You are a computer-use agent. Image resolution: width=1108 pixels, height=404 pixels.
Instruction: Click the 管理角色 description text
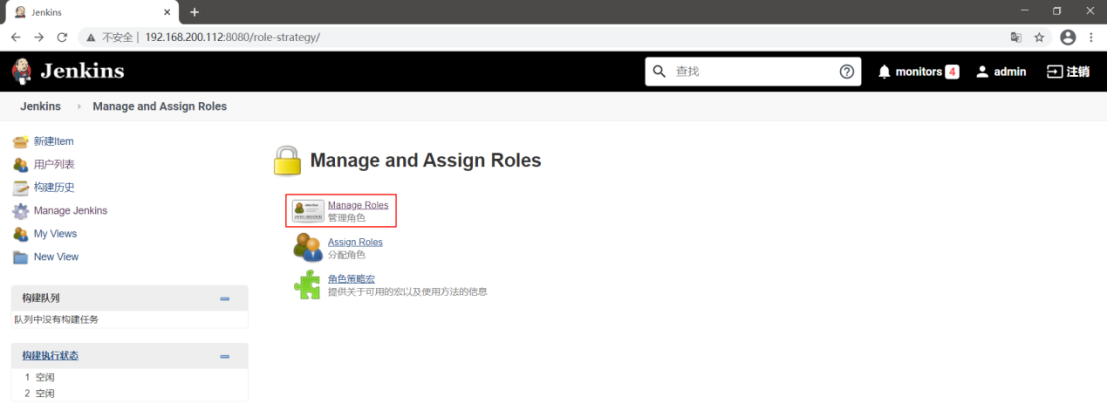(347, 218)
